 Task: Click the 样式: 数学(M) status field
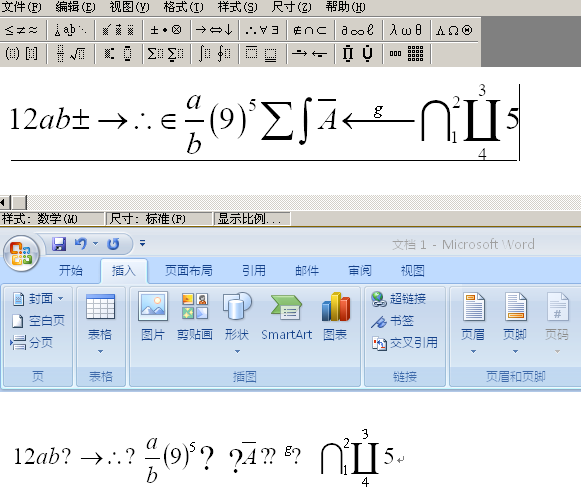pos(52,219)
